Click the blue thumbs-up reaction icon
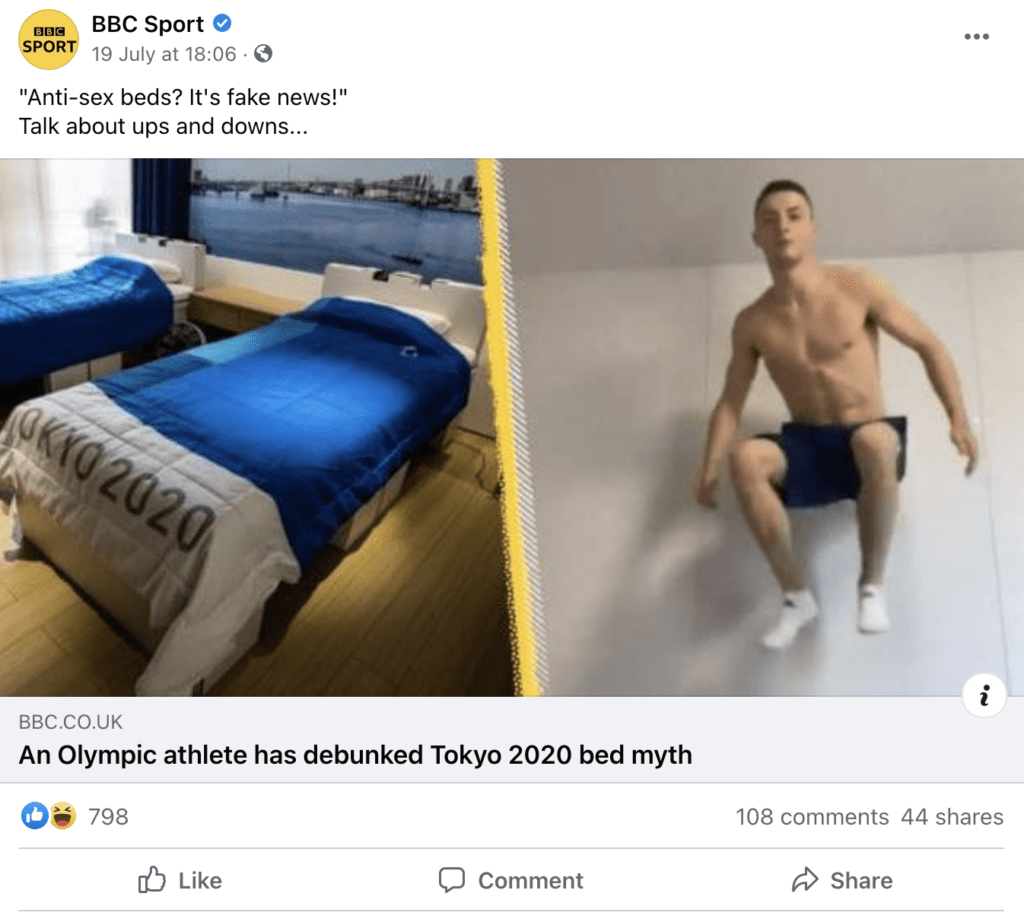The image size is (1024, 922). (34, 816)
